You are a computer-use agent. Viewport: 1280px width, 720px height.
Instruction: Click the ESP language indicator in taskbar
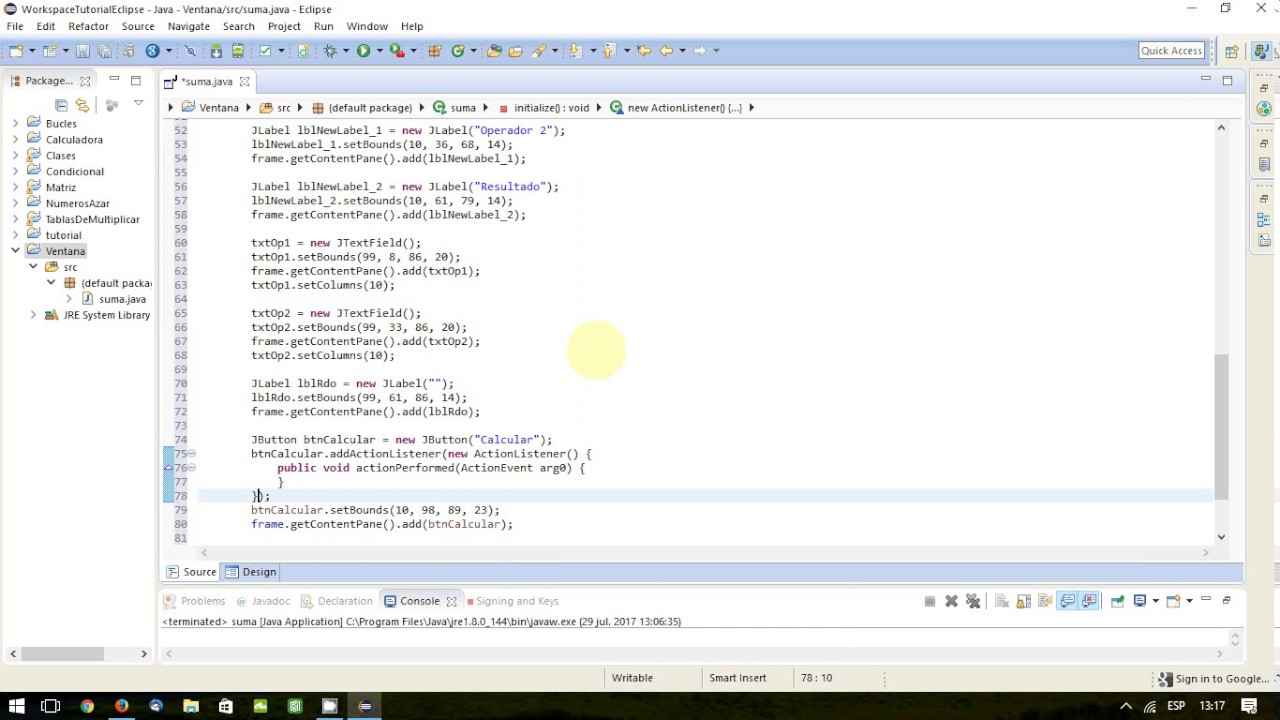coord(1178,706)
